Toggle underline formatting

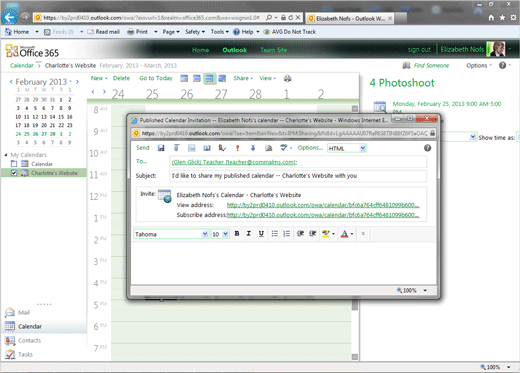(x=261, y=234)
